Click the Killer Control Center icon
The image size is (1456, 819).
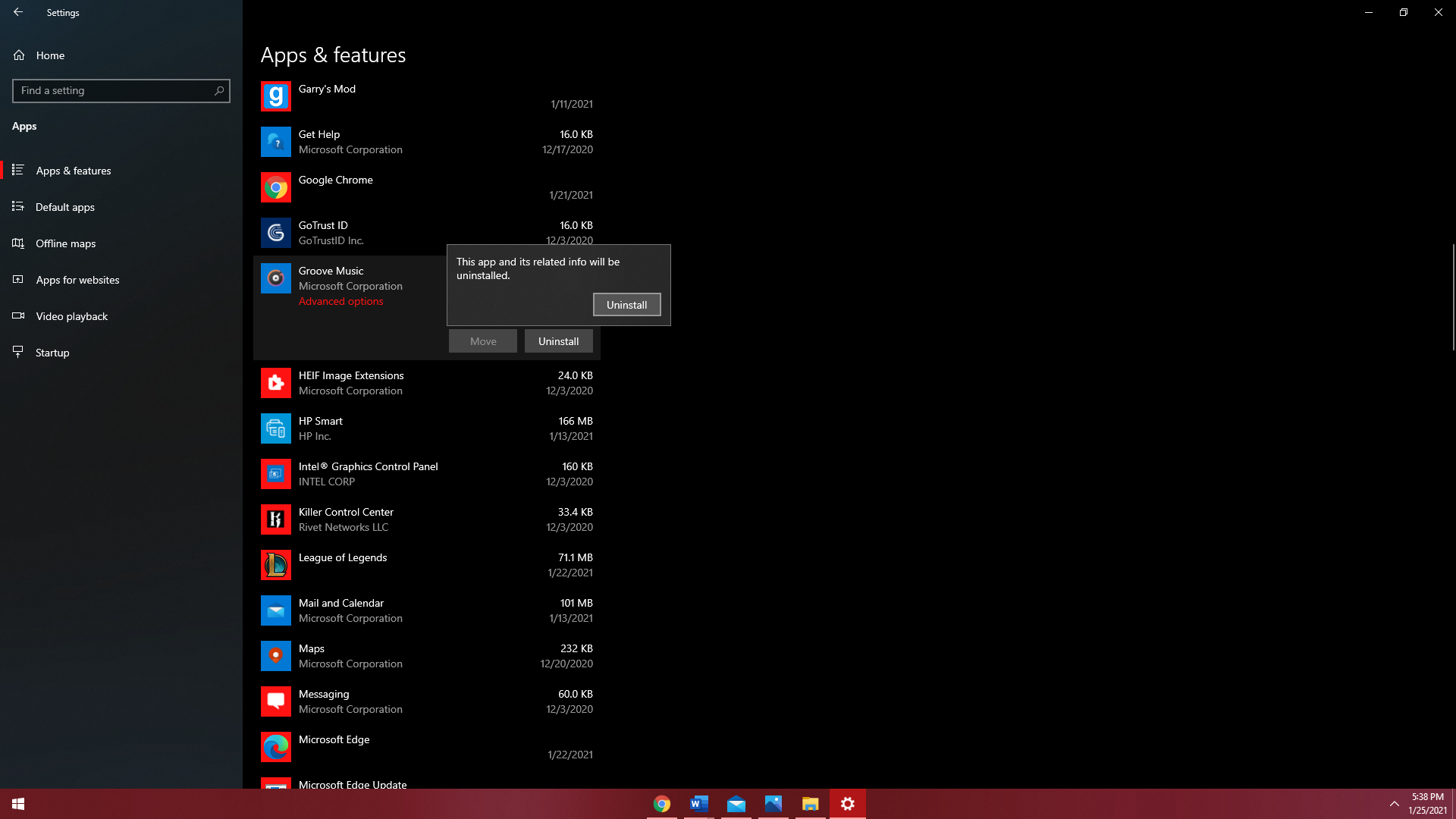click(x=275, y=519)
